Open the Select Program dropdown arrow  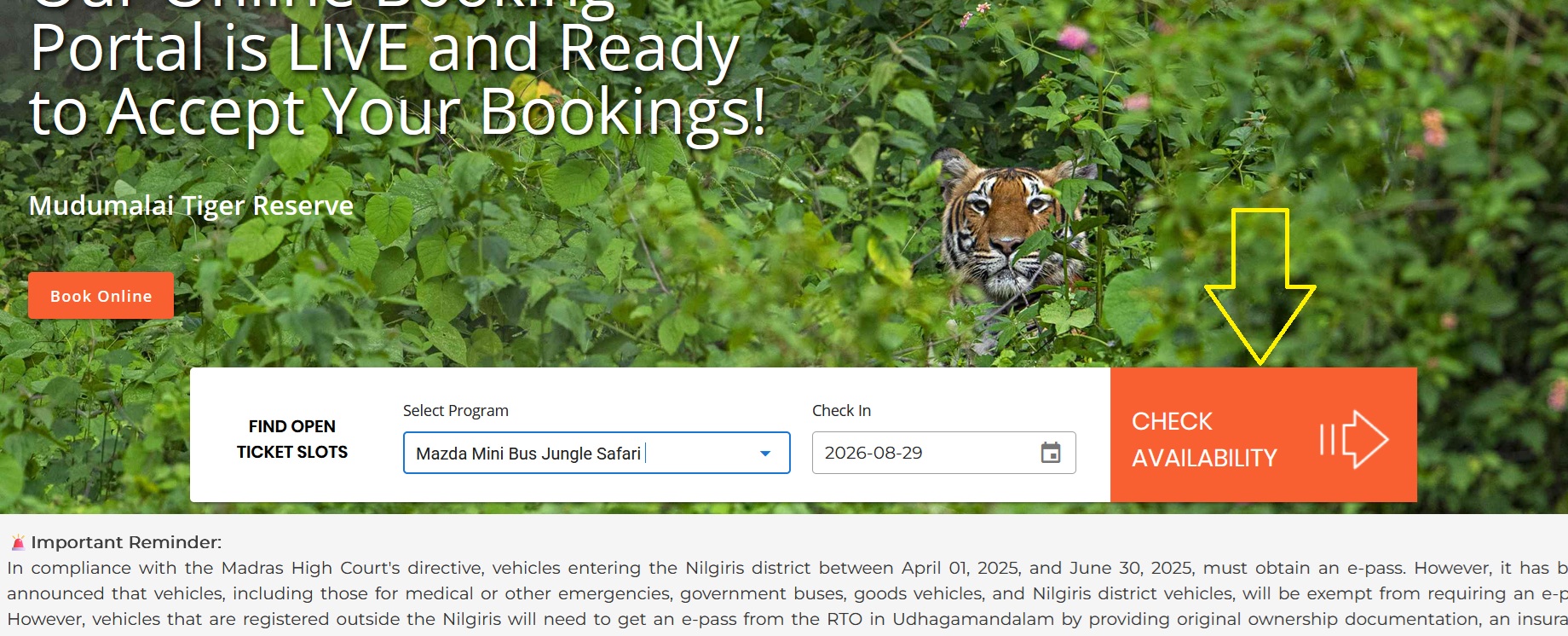[764, 454]
